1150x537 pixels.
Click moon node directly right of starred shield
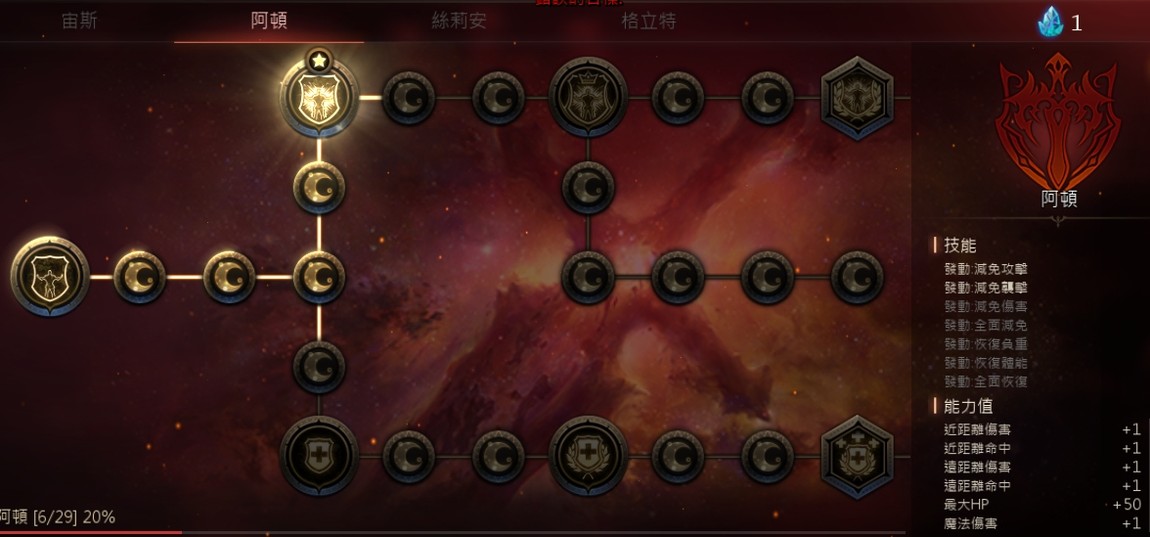pos(409,97)
